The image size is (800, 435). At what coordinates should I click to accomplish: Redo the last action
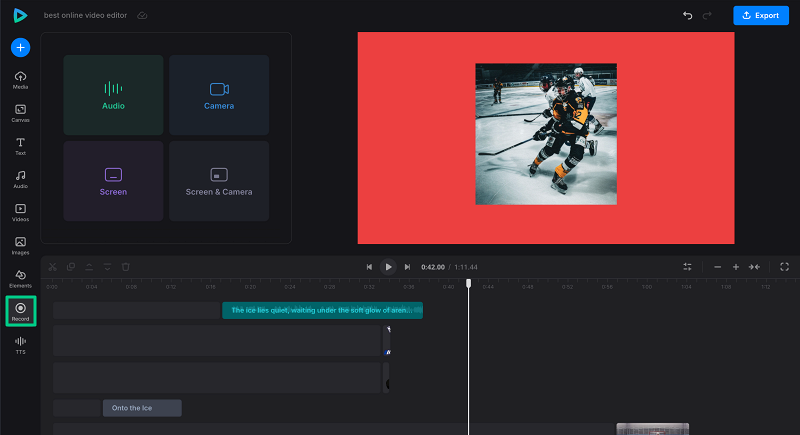[x=707, y=15]
